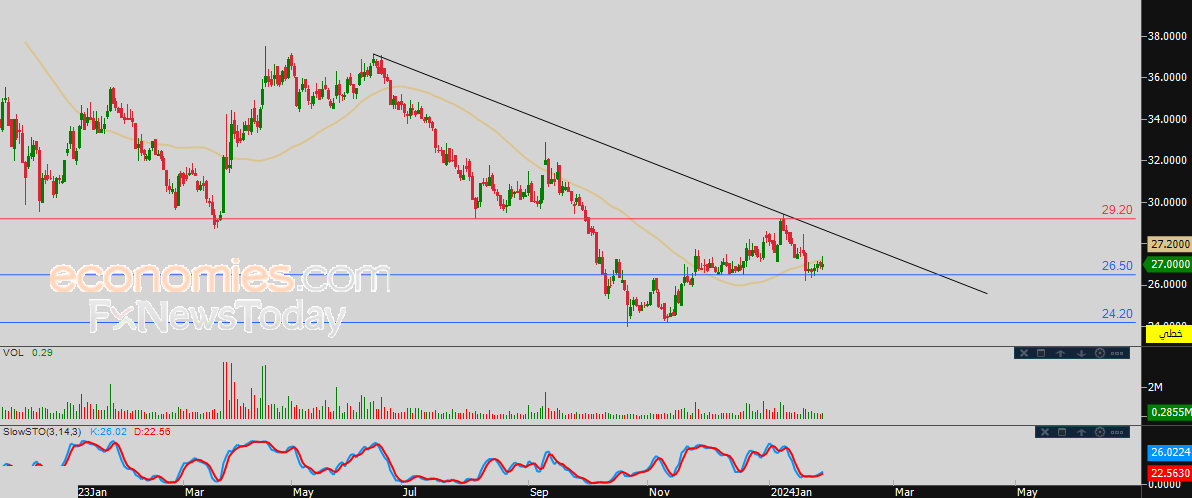Open the SlowSTO panel more-options dots
Image resolution: width=1192 pixels, height=498 pixels.
pyautogui.click(x=1118, y=432)
